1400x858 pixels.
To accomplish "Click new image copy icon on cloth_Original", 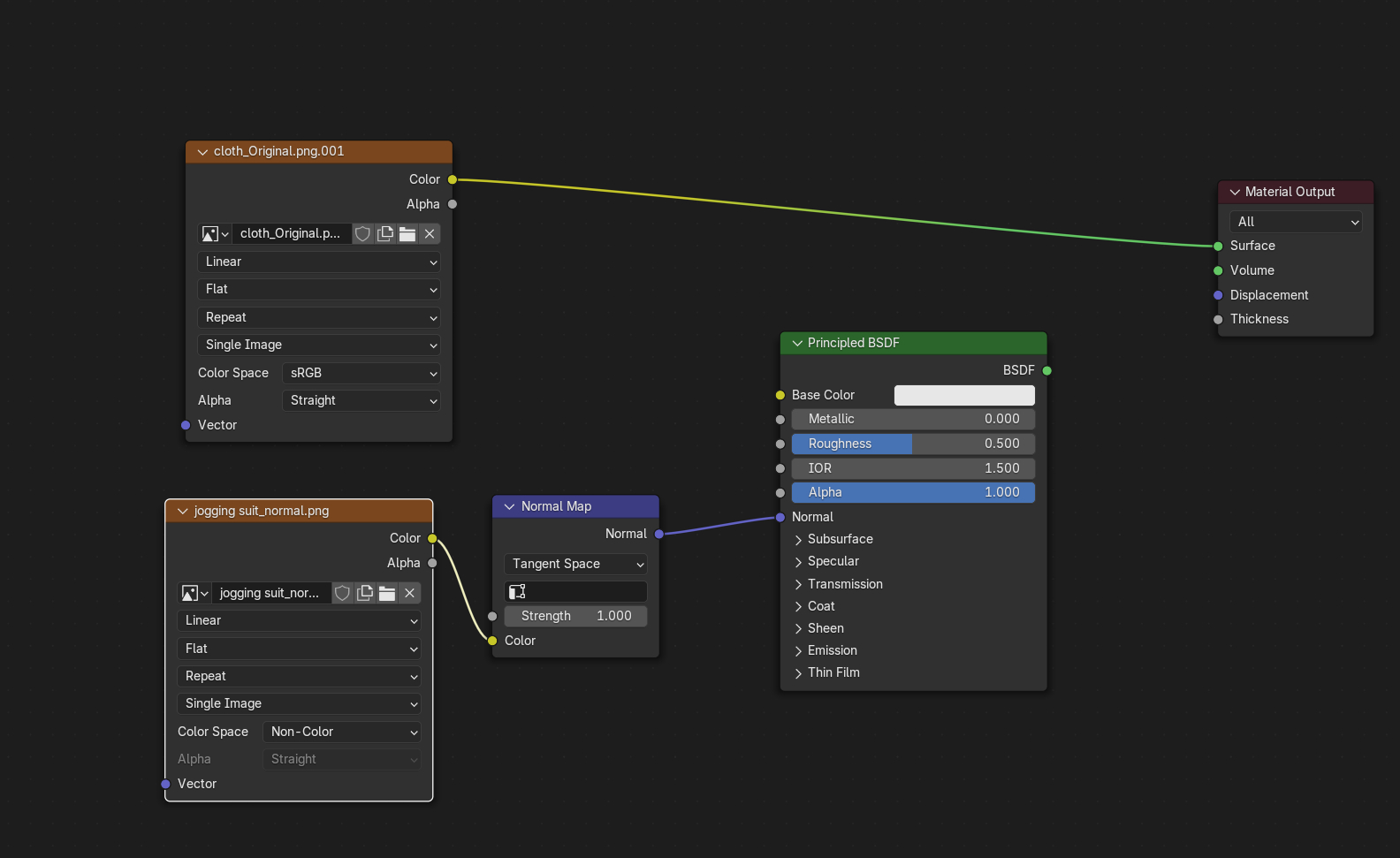I will coord(385,234).
